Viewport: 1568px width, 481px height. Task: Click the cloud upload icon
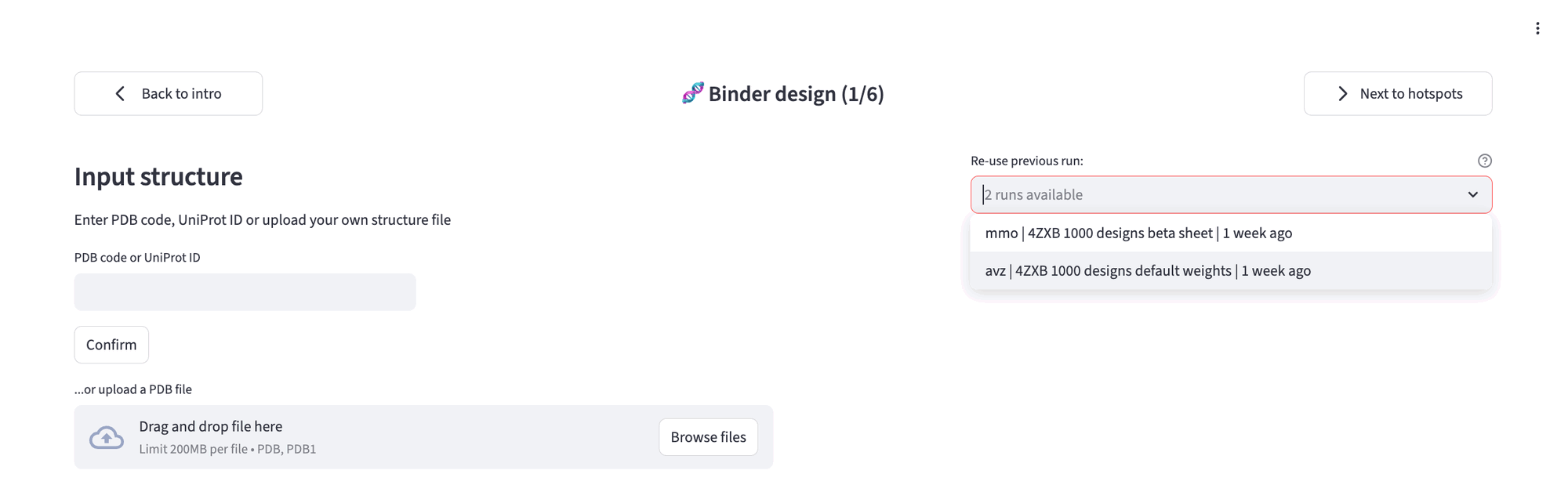pos(108,437)
